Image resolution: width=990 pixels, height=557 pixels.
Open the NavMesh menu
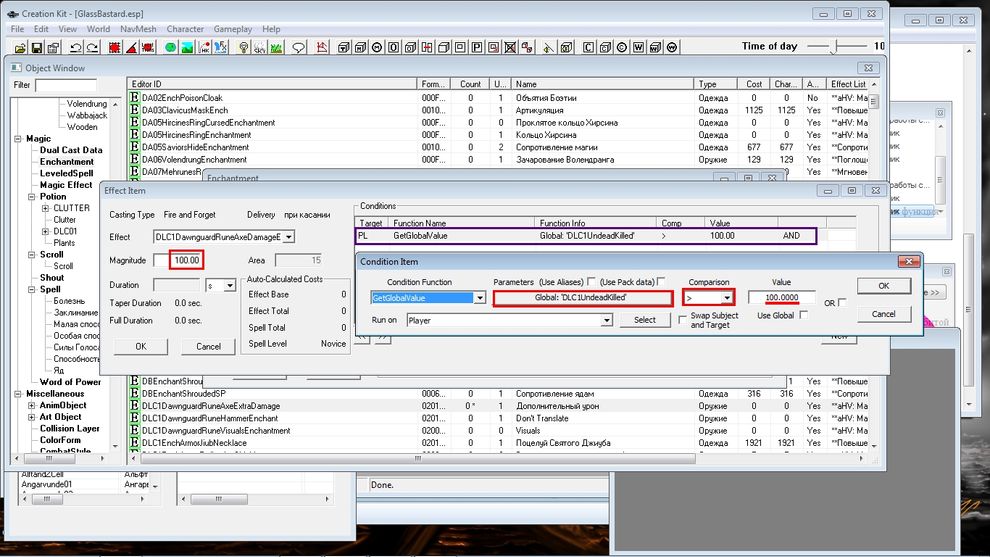click(x=140, y=29)
